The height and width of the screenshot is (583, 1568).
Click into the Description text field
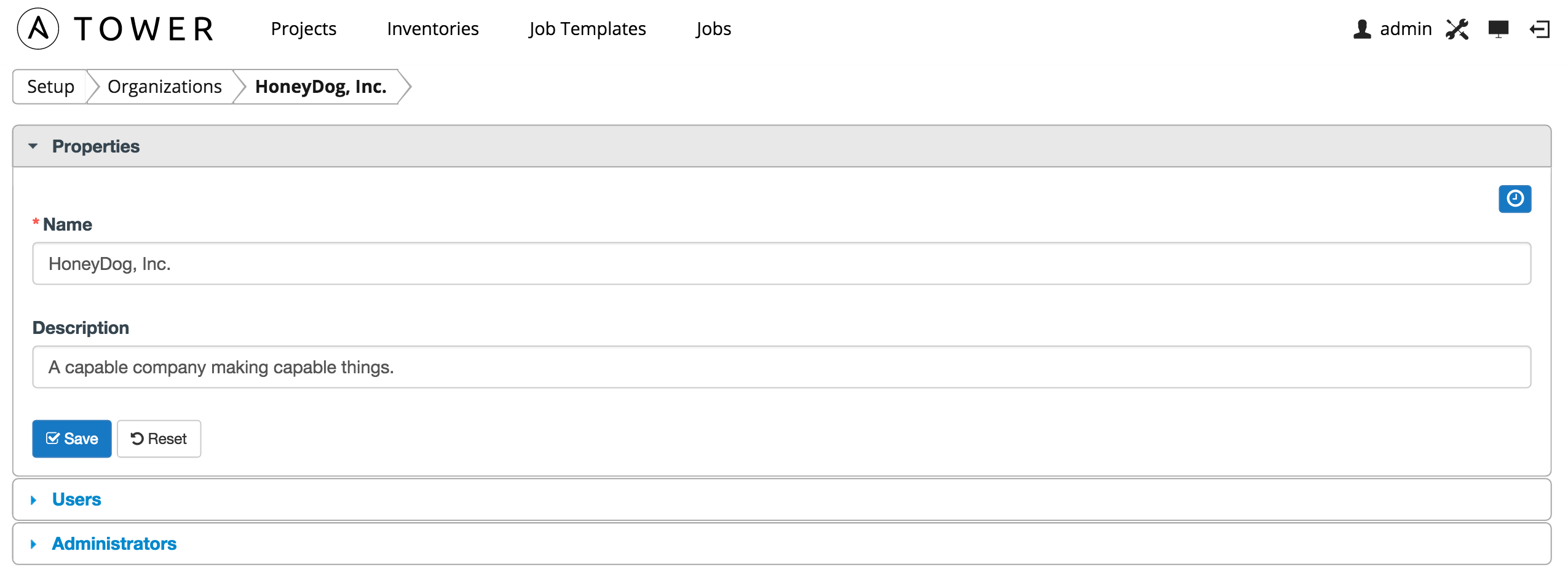click(x=782, y=367)
